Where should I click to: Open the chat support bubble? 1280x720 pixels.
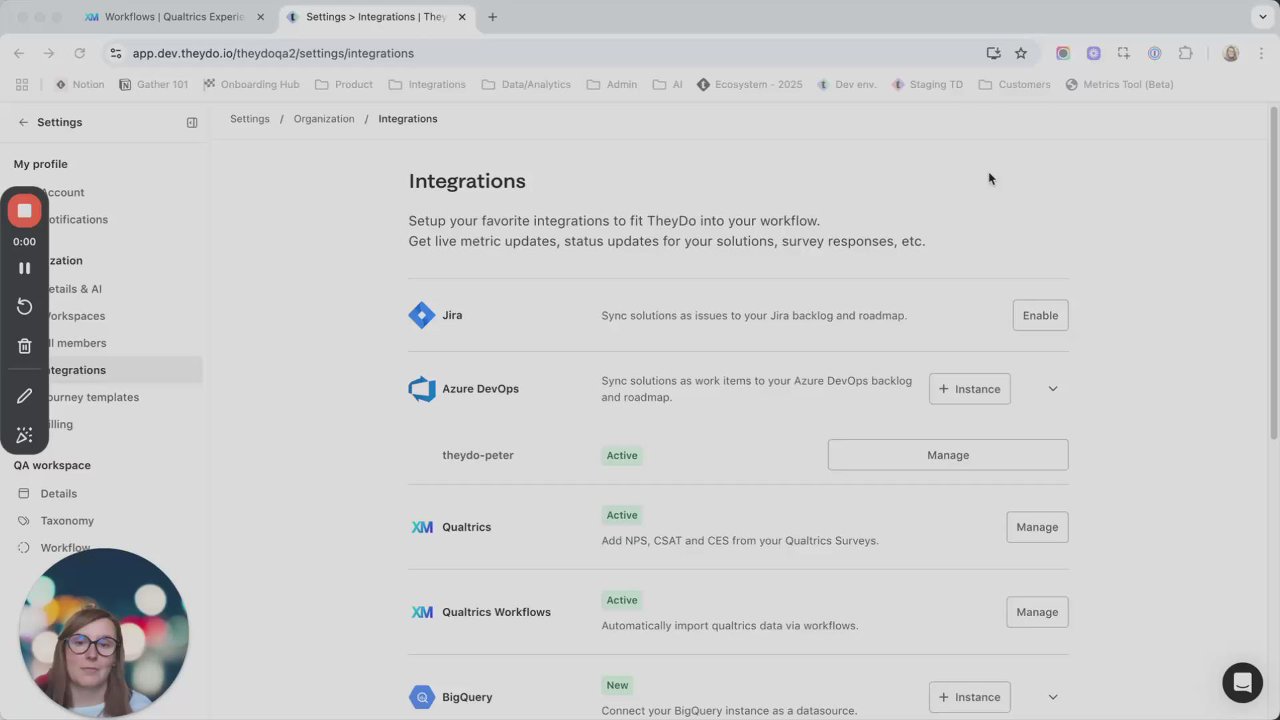pos(1242,683)
